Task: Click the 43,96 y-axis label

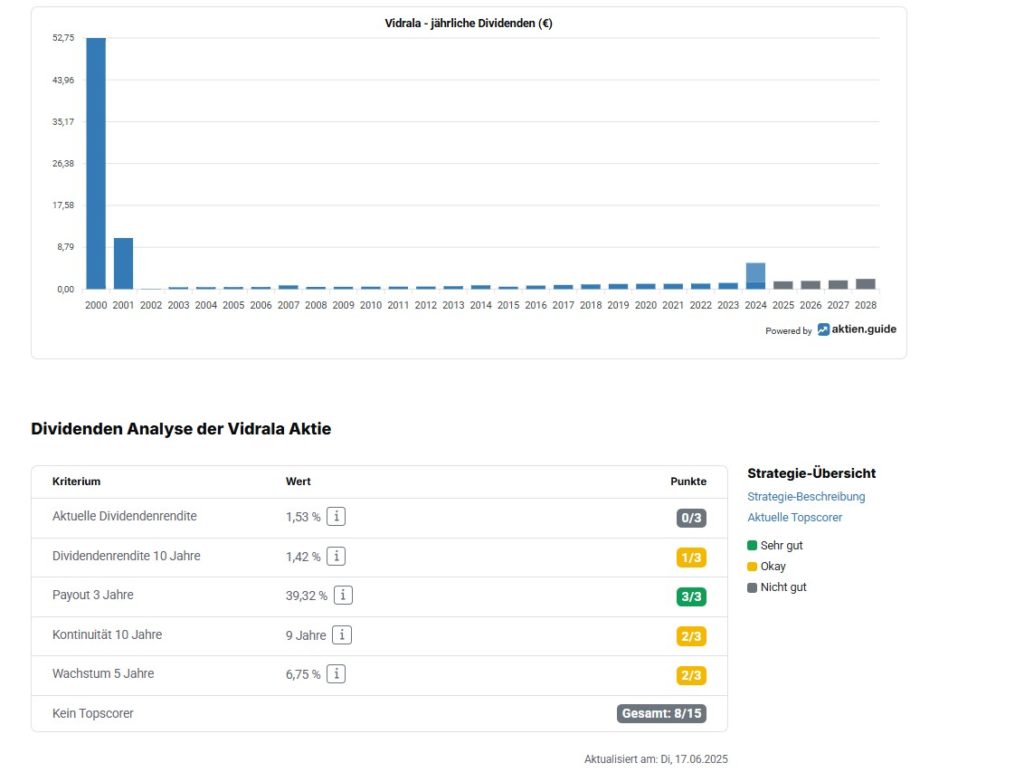Action: (63, 80)
